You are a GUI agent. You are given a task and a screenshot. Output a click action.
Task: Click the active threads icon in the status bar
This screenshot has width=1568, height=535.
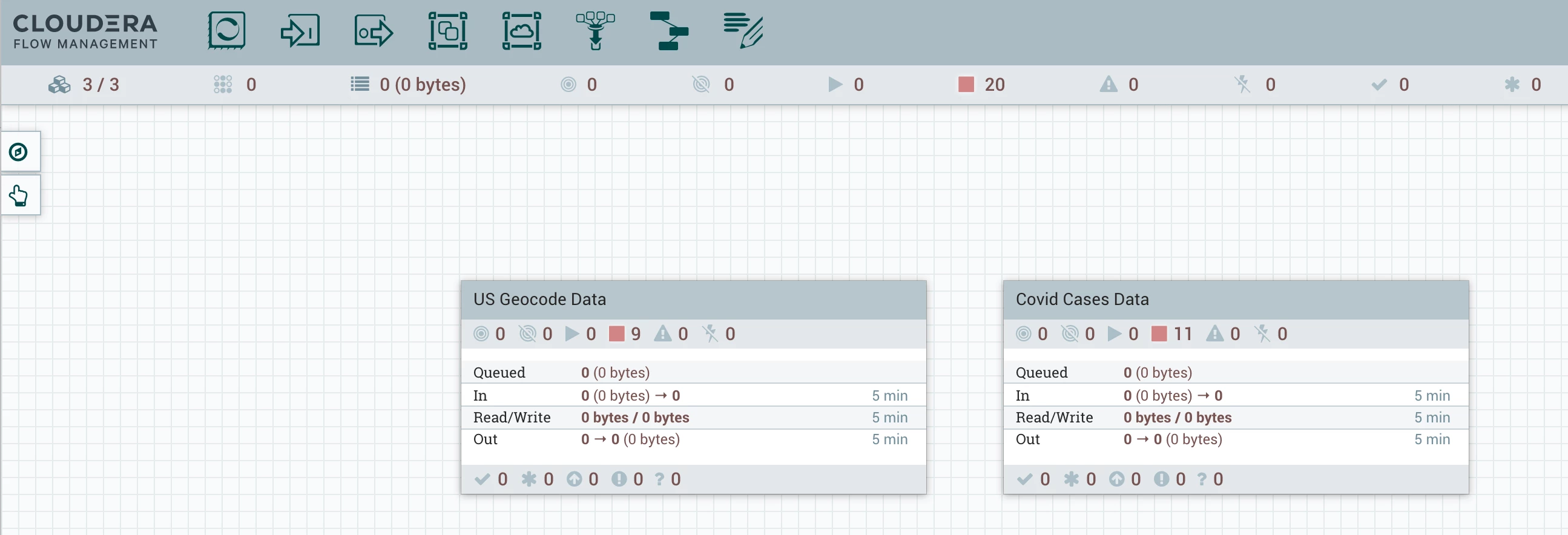(x=223, y=84)
